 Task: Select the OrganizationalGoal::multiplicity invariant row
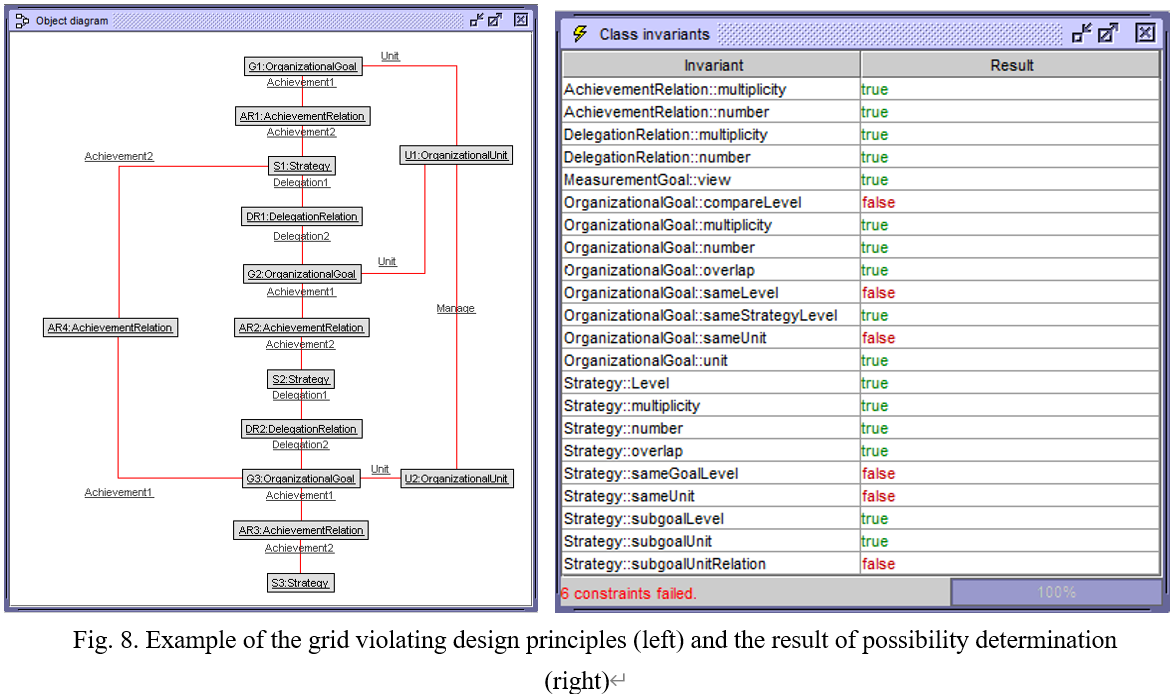click(x=861, y=224)
